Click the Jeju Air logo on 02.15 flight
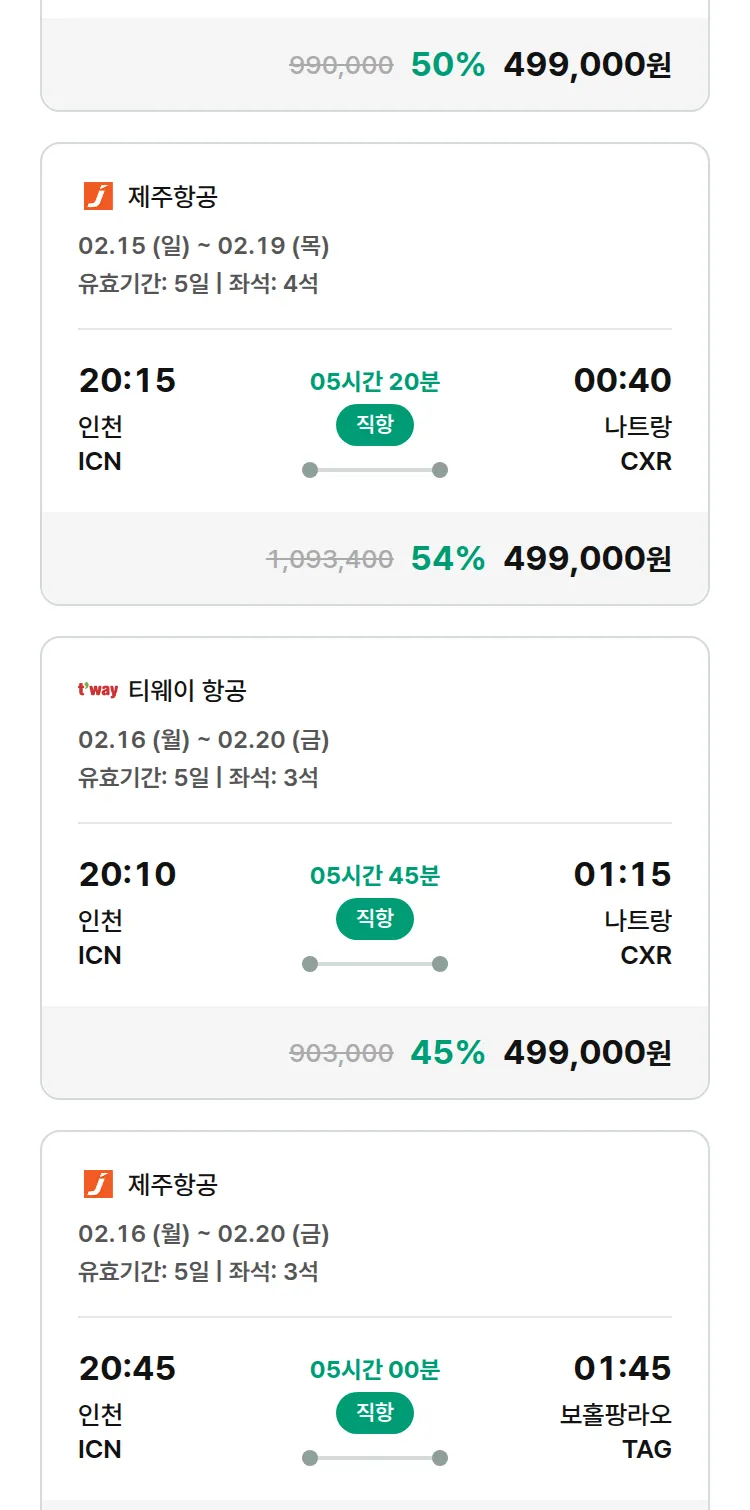Image resolution: width=750 pixels, height=1510 pixels. coord(98,196)
